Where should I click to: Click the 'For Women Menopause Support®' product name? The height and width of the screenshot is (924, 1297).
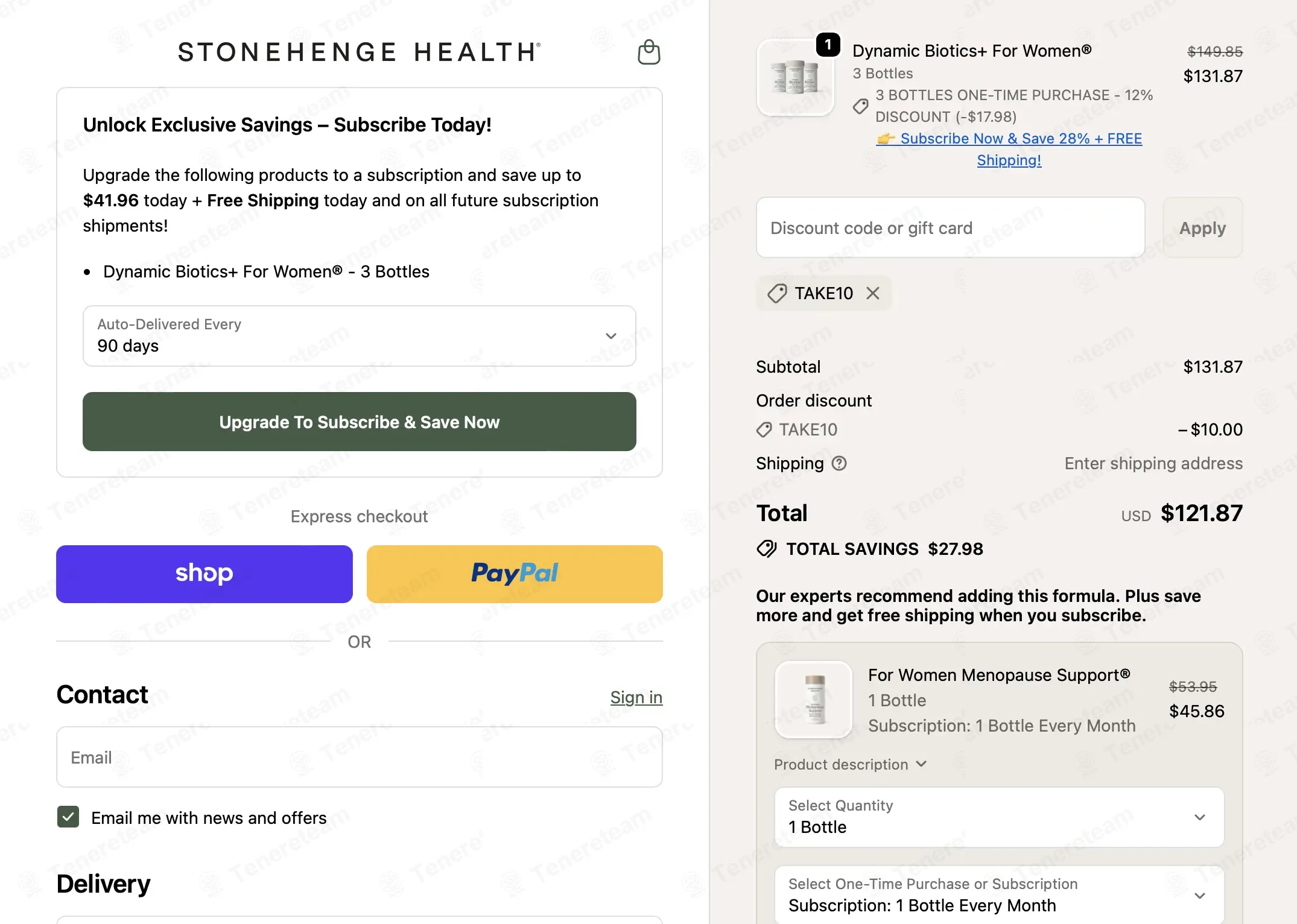point(999,675)
